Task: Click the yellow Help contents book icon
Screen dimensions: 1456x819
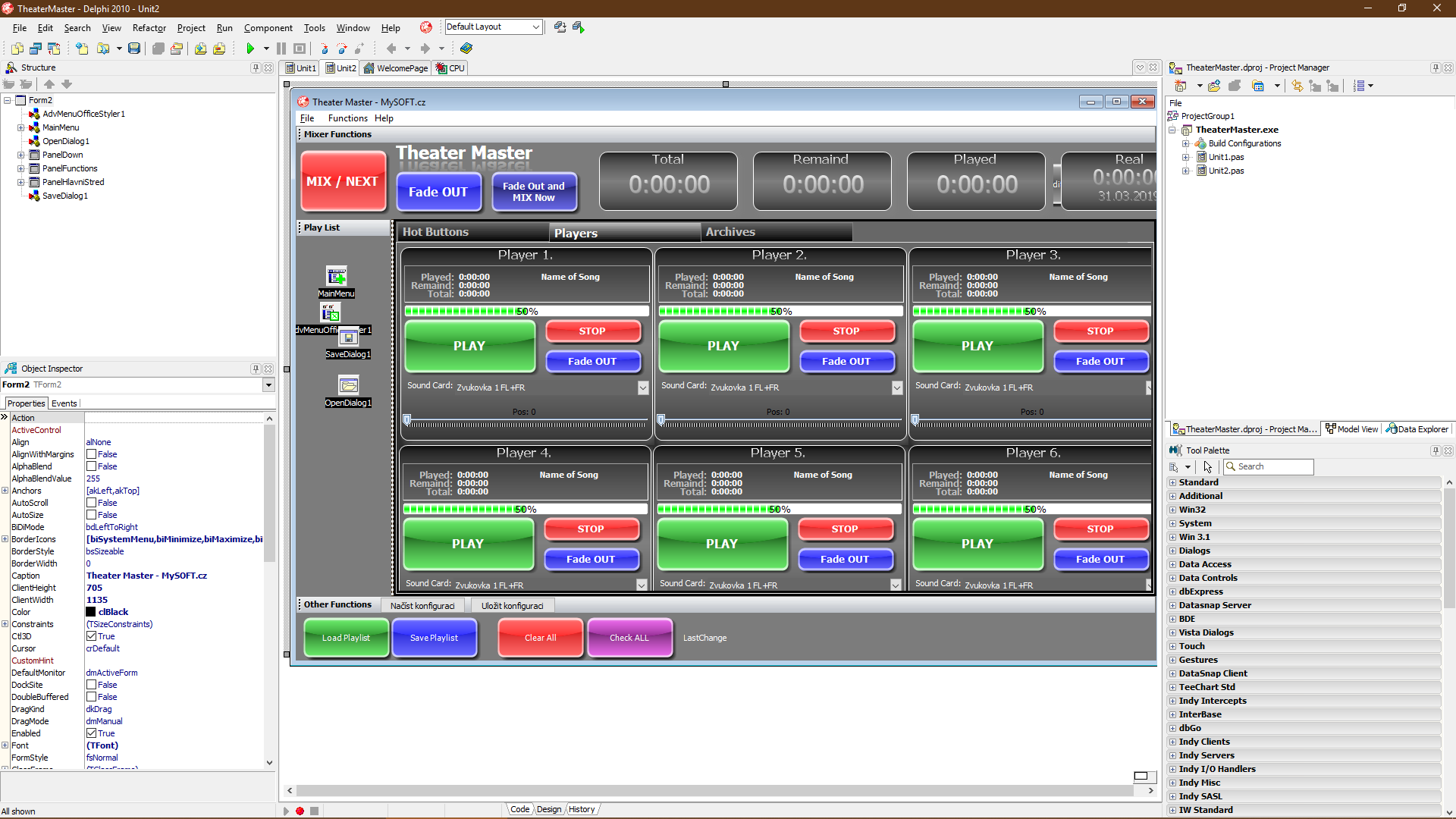Action: point(466,49)
